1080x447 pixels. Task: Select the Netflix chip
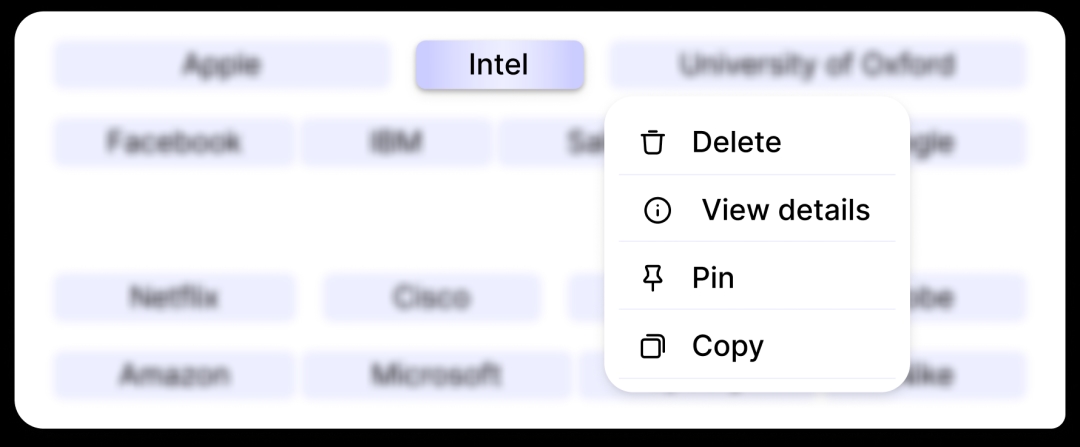pyautogui.click(x=174, y=298)
